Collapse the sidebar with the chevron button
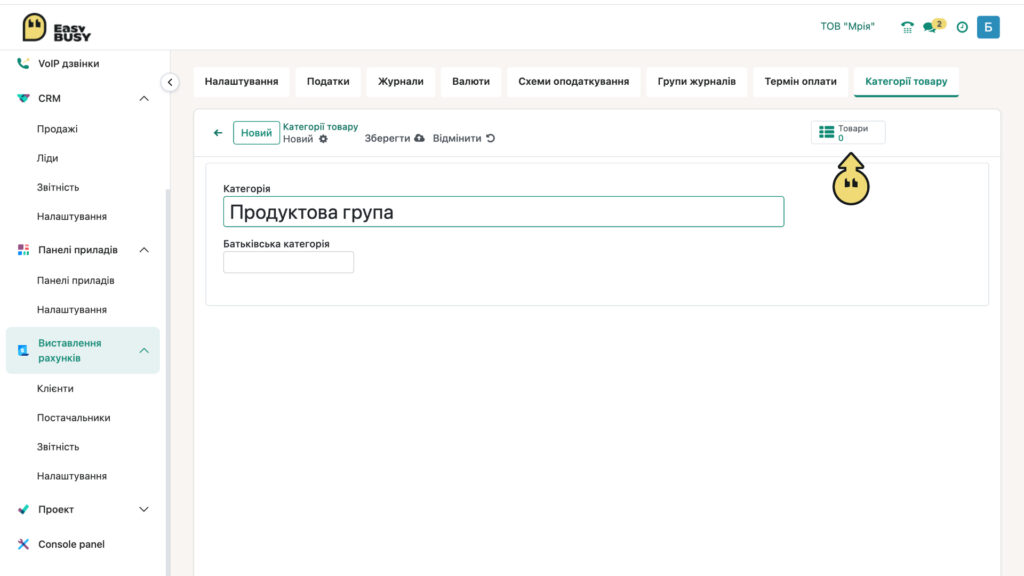The width and height of the screenshot is (1024, 576). (x=170, y=82)
